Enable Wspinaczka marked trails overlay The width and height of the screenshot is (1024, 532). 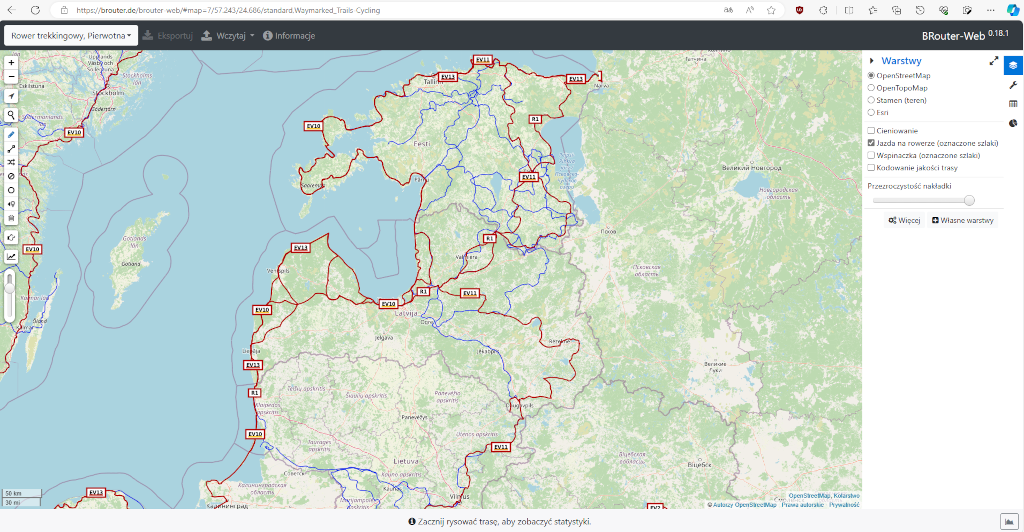point(871,155)
